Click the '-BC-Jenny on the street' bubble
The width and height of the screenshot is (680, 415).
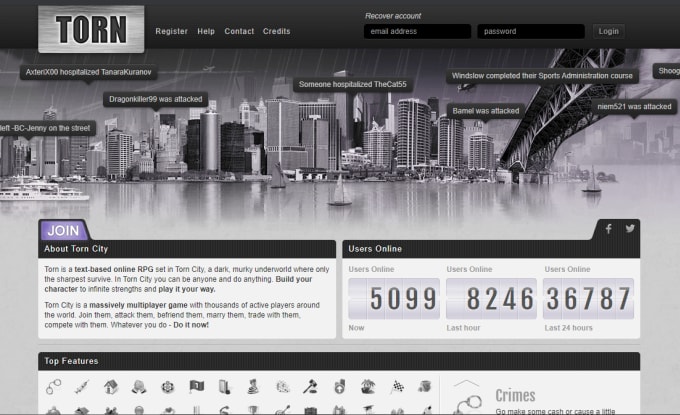click(x=46, y=128)
